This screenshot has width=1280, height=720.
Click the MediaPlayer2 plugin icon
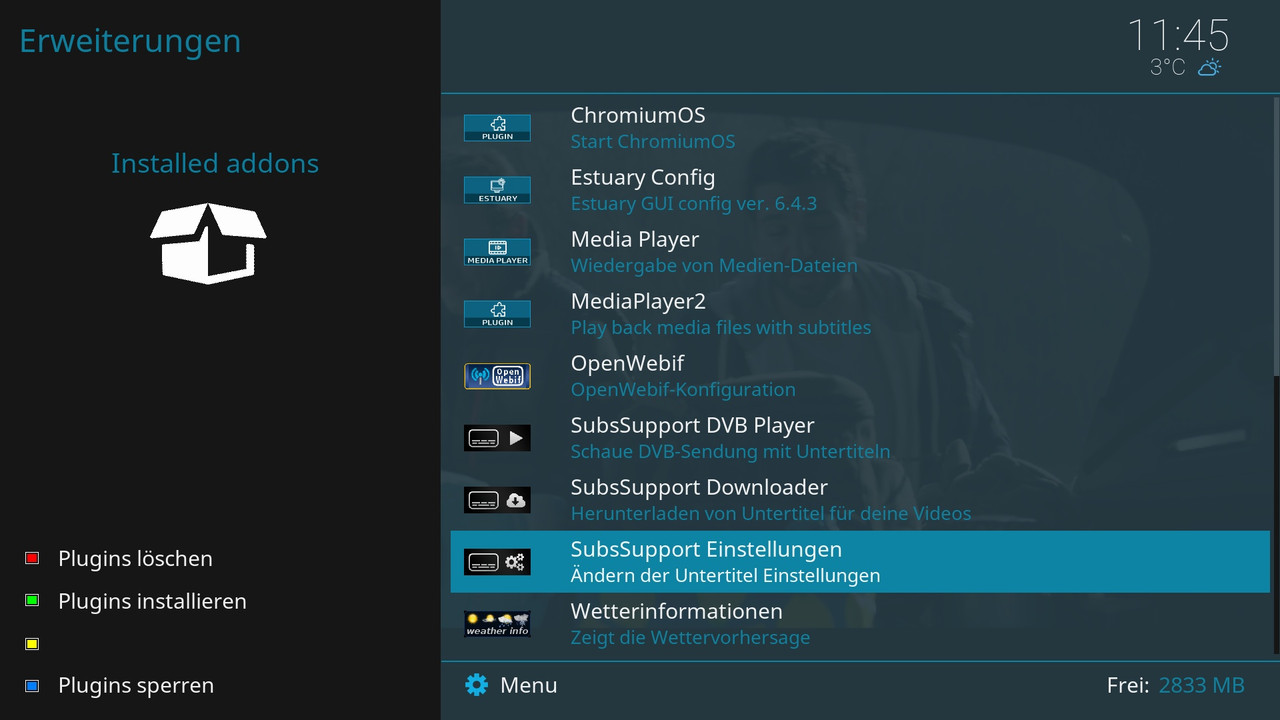(x=497, y=314)
